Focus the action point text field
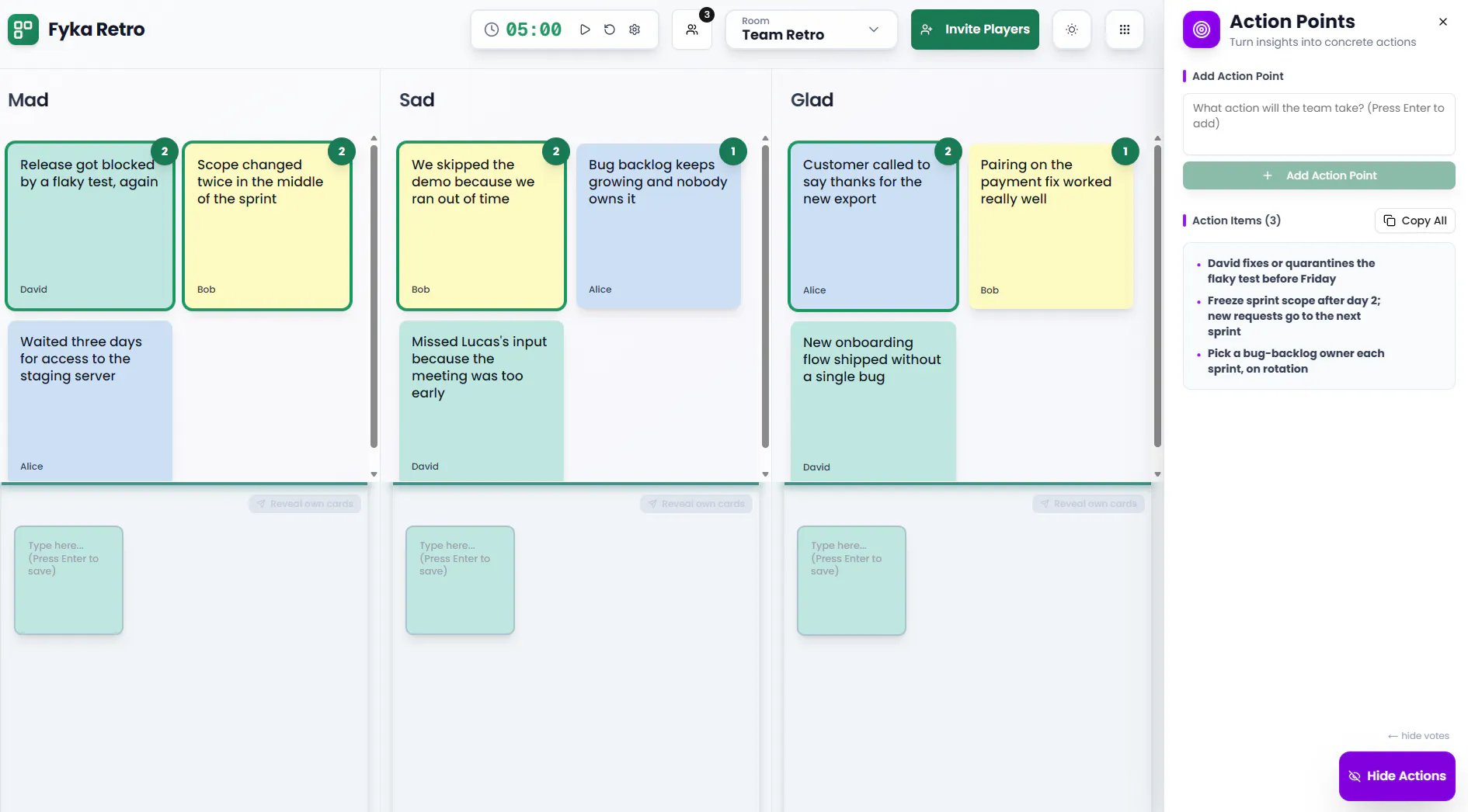The height and width of the screenshot is (812, 1468). (x=1319, y=124)
